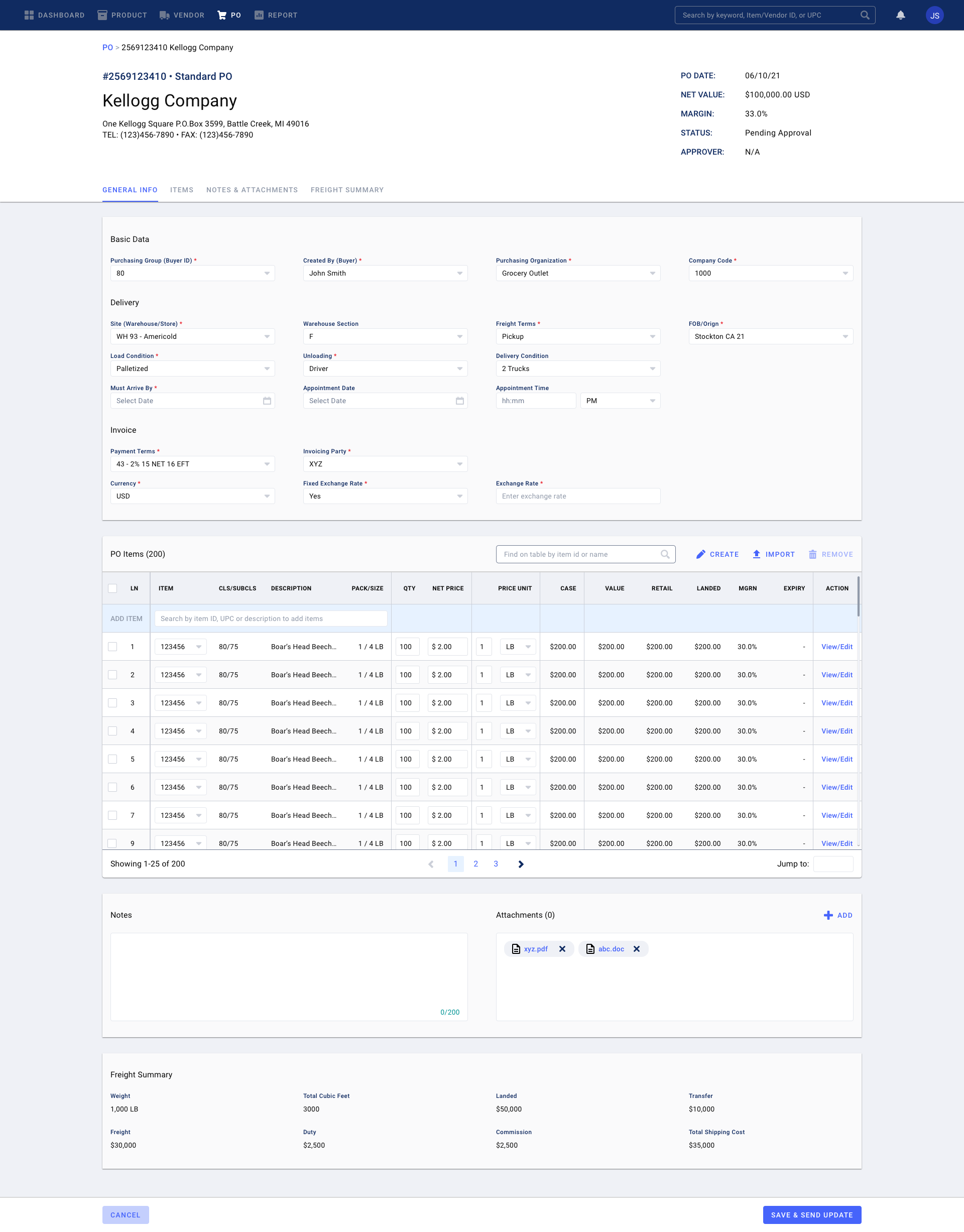Open the Vendor menu in top navigation
Viewport: 964px width, 1232px height.
pyautogui.click(x=182, y=15)
